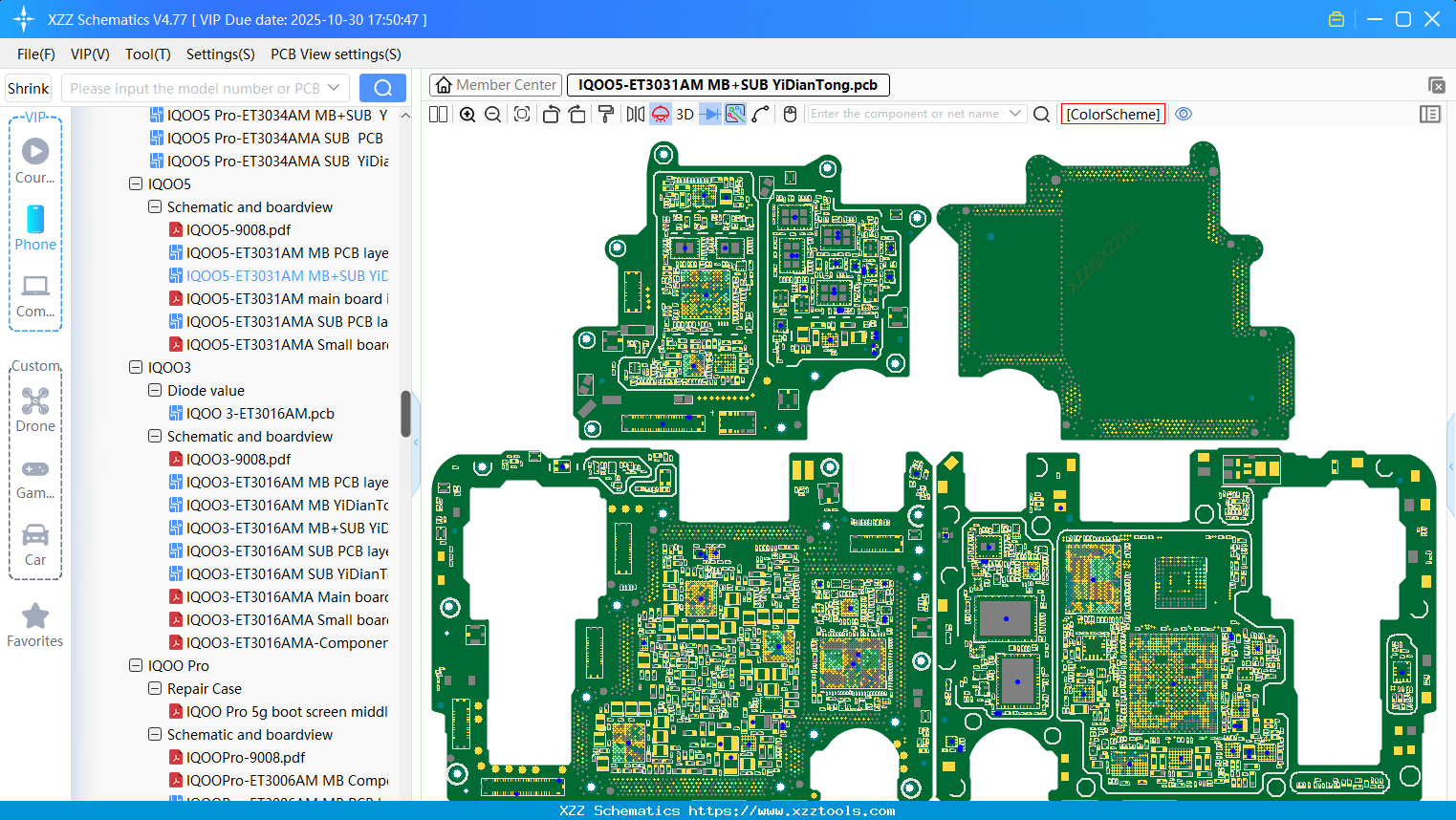
Task: Click the Shrink button
Action: pos(29,88)
